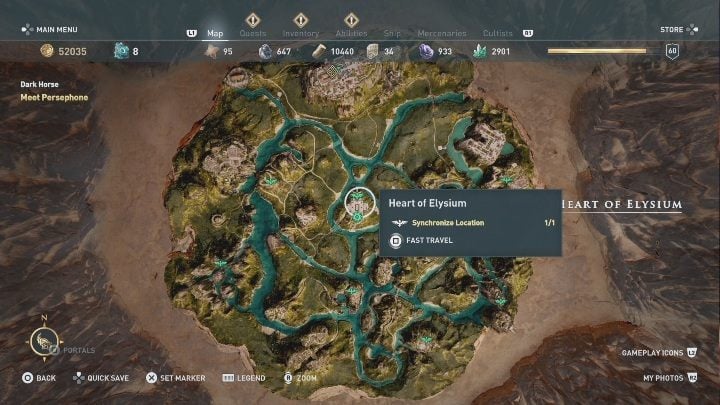Toggle Gameplay Icons visibility
Viewport: 720px width, 405px height.
pyautogui.click(x=659, y=353)
